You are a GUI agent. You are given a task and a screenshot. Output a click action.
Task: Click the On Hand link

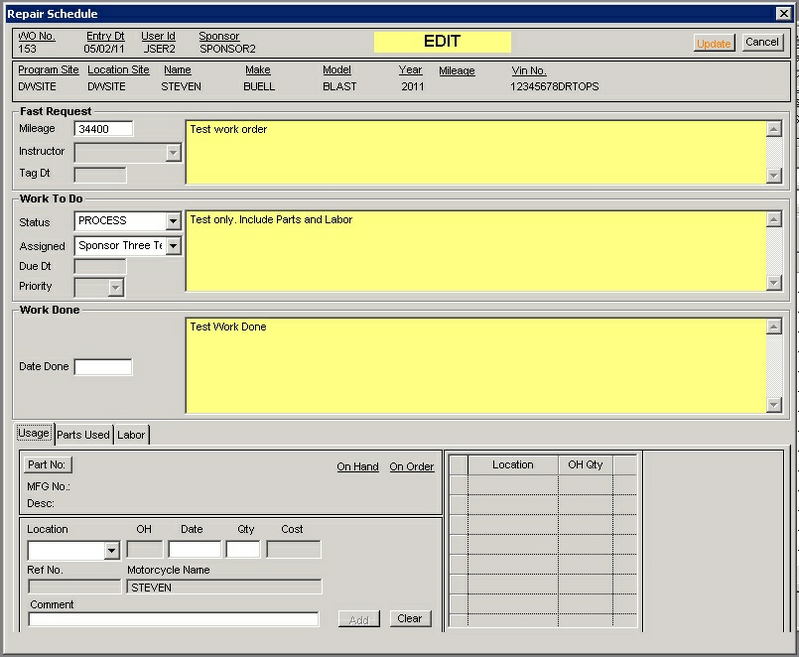[x=357, y=467]
